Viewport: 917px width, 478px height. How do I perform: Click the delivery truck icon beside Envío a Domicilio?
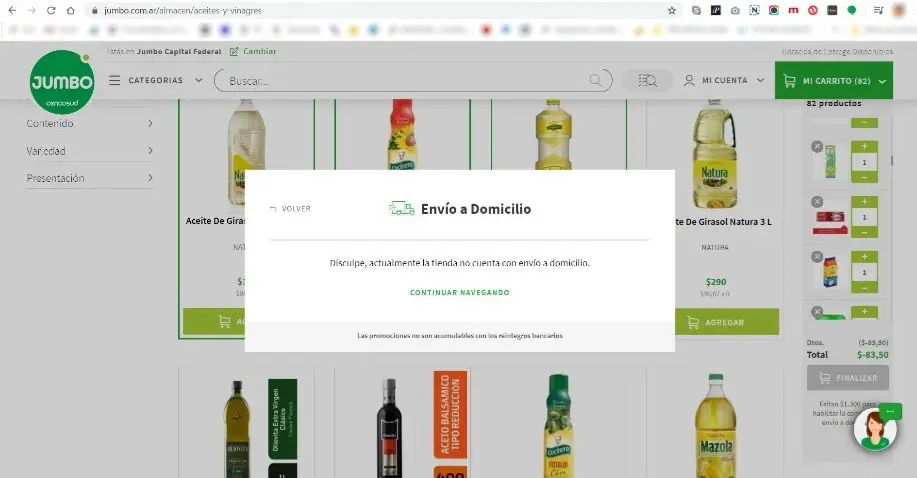[402, 208]
